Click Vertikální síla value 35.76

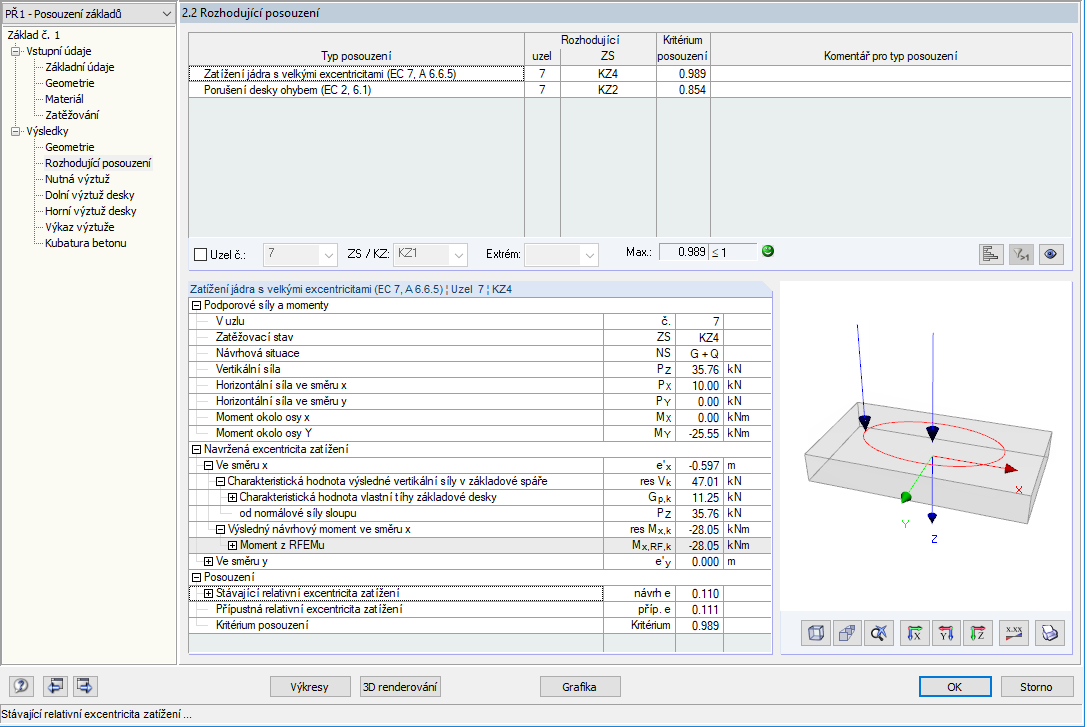click(x=699, y=370)
